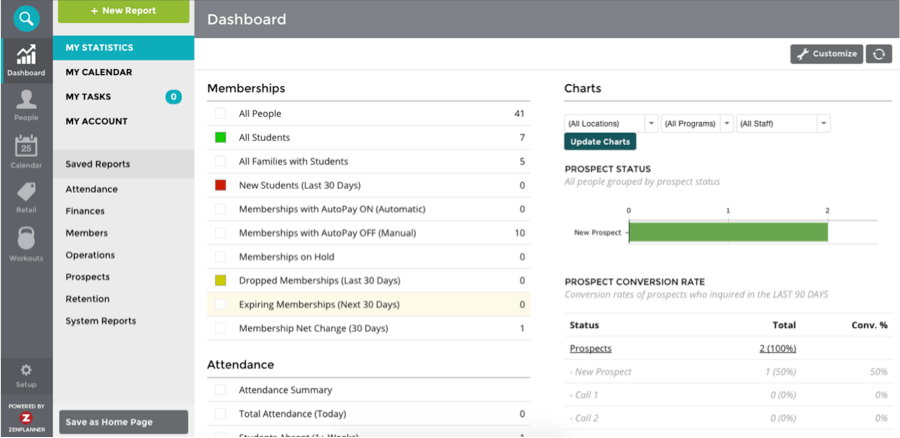Open the Finances saved report
Viewport: 900px width, 438px height.
tap(85, 211)
